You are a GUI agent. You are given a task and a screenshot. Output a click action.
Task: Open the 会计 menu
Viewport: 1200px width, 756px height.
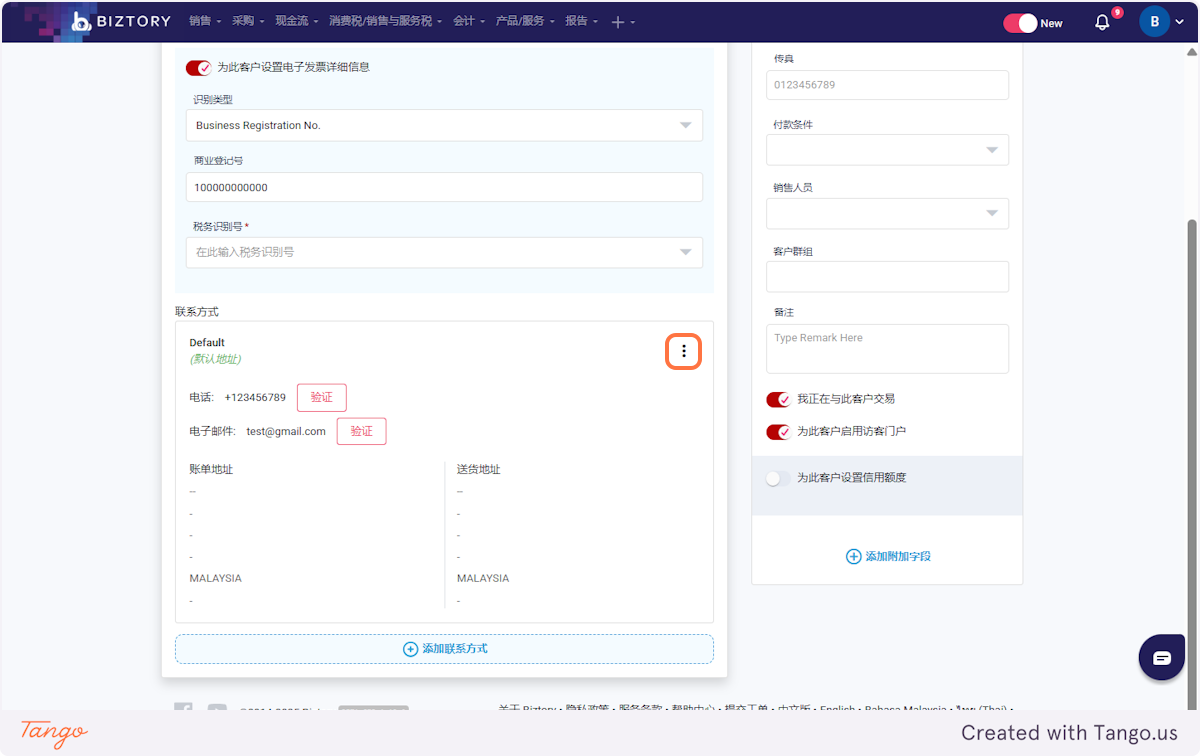click(468, 21)
